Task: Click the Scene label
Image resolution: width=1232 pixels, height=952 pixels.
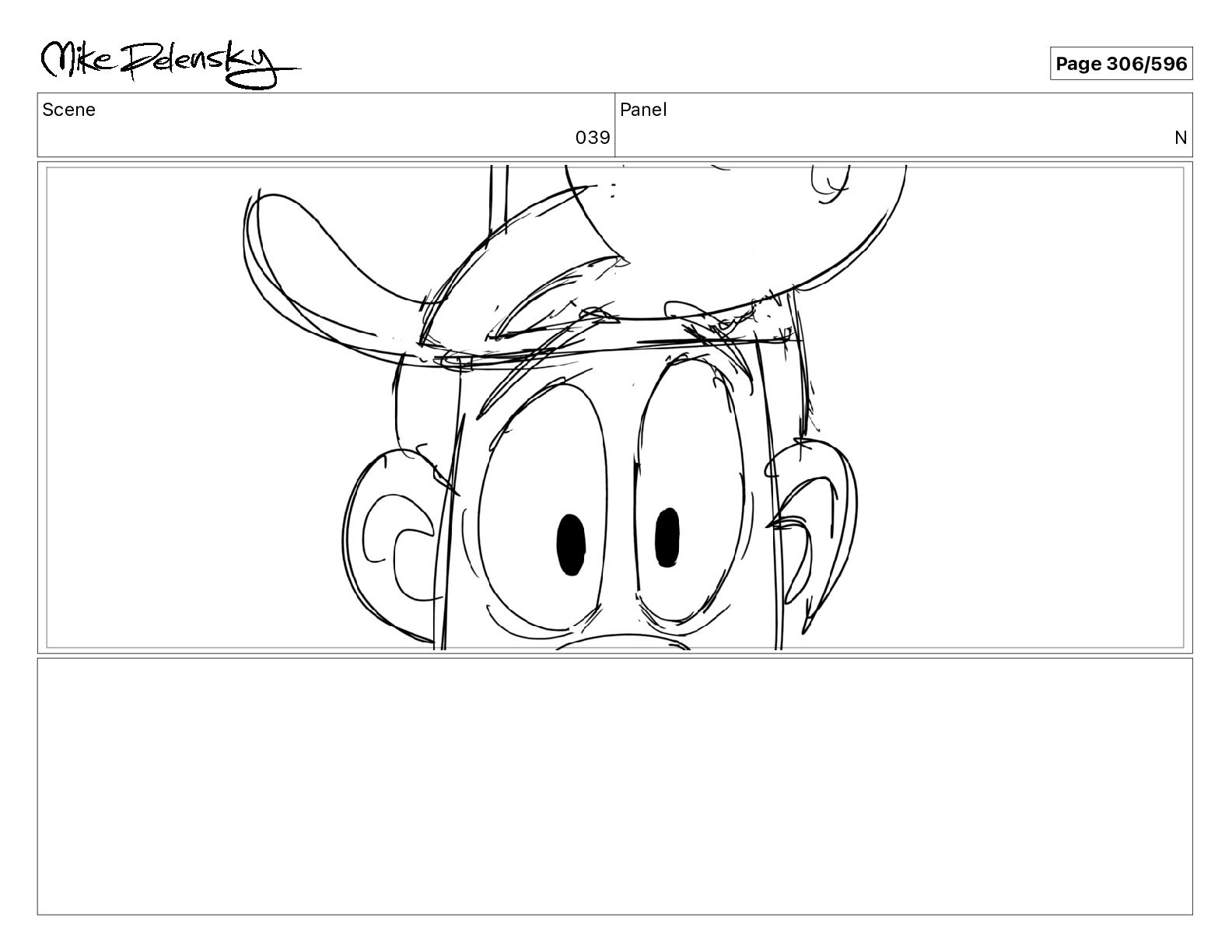Action: click(x=69, y=110)
